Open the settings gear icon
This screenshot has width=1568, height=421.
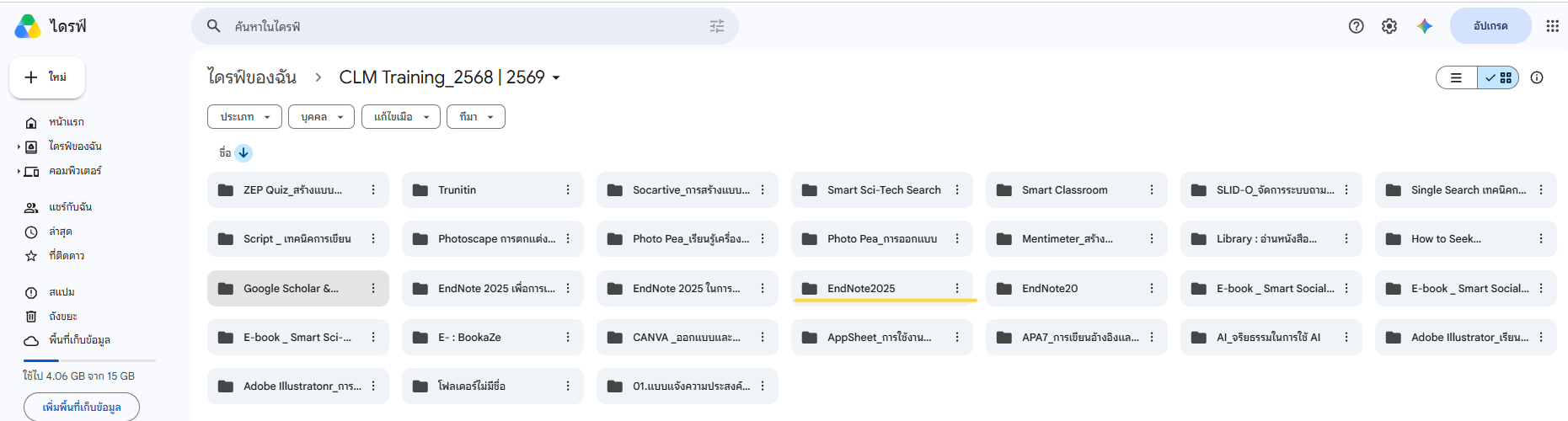pos(1389,26)
